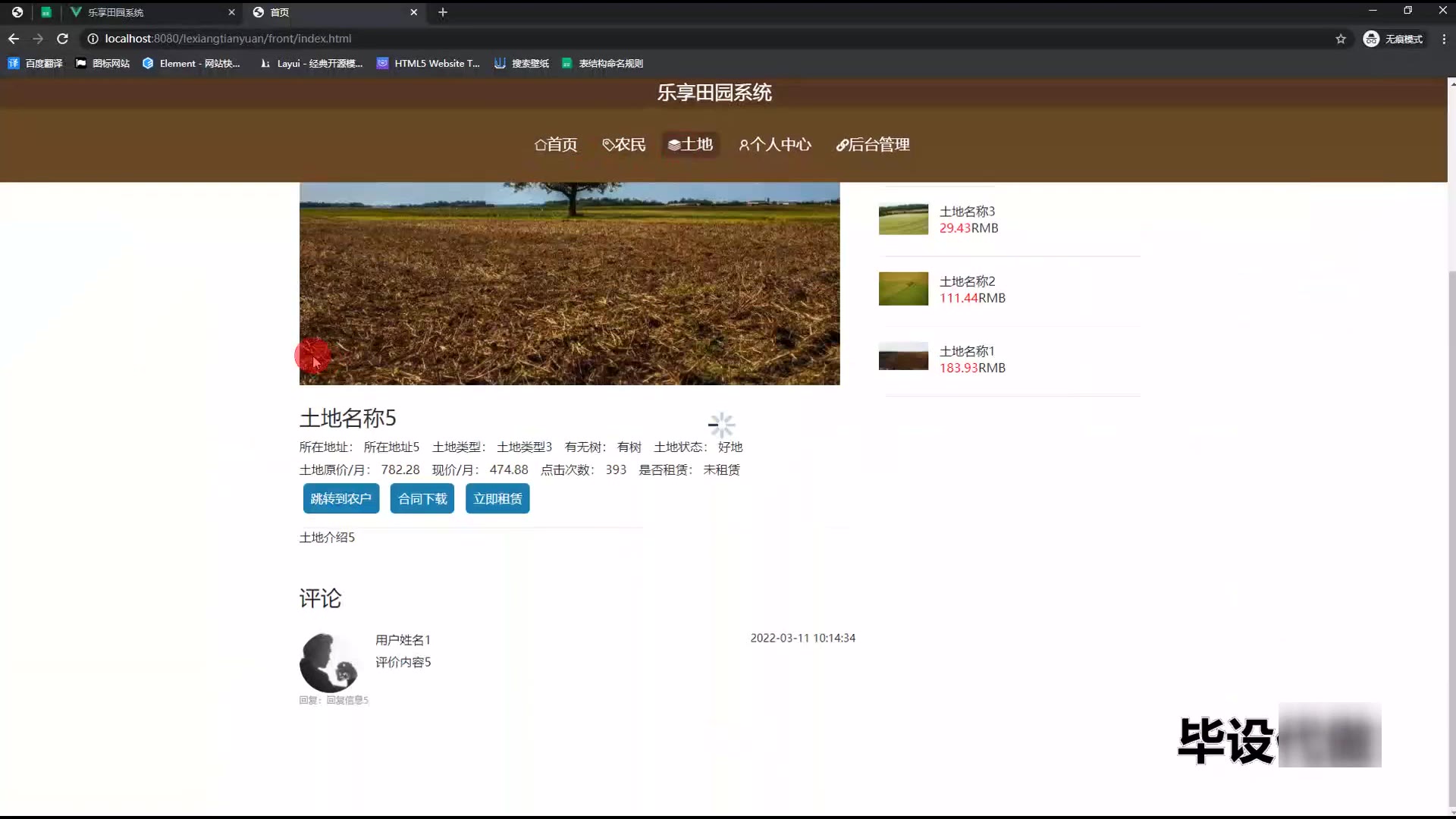Open 土地名称3 thumbnail in sidebar
This screenshot has height=819, width=1456.
click(903, 220)
